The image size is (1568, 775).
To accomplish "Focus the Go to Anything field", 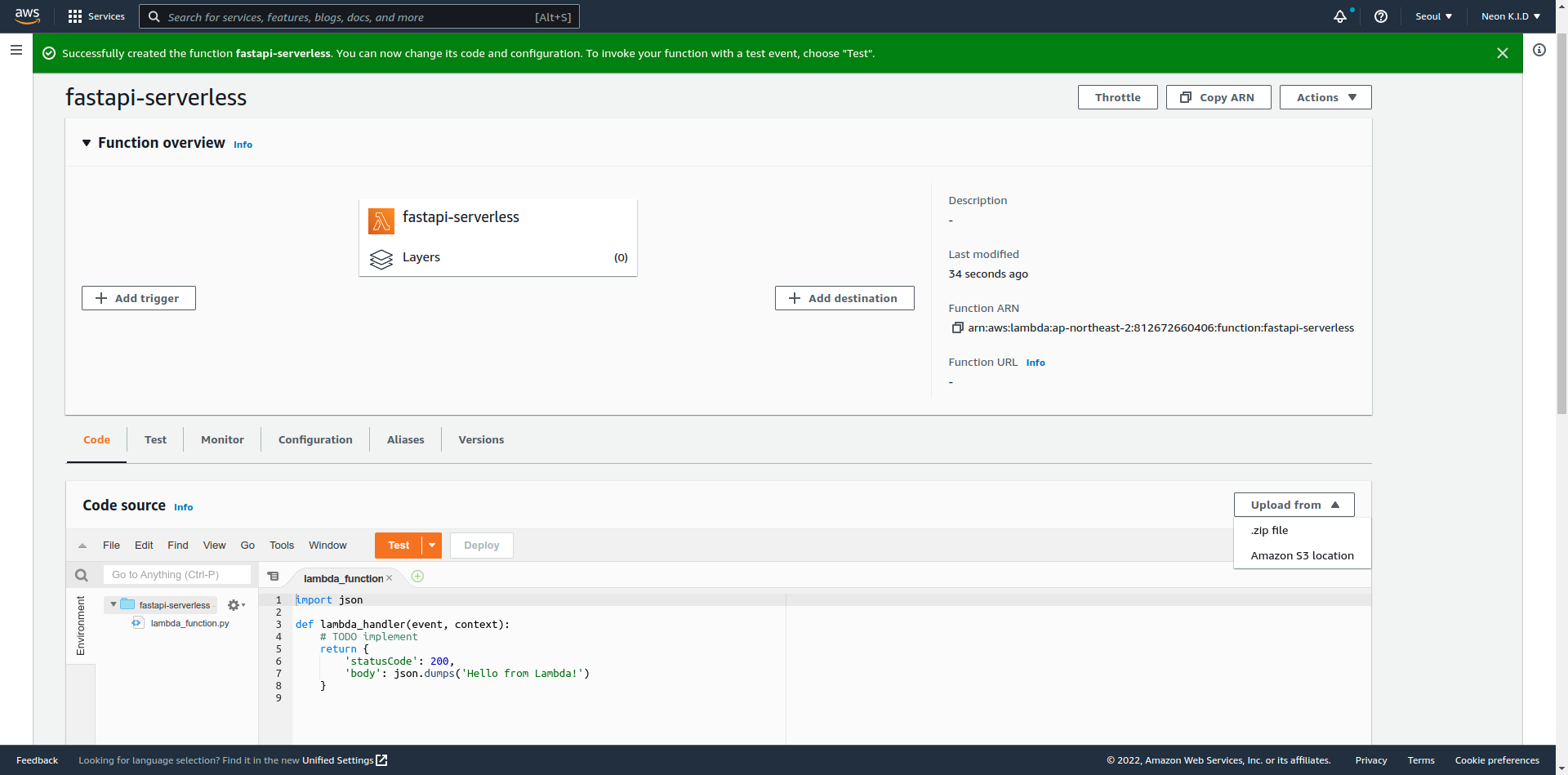I will [x=177, y=575].
